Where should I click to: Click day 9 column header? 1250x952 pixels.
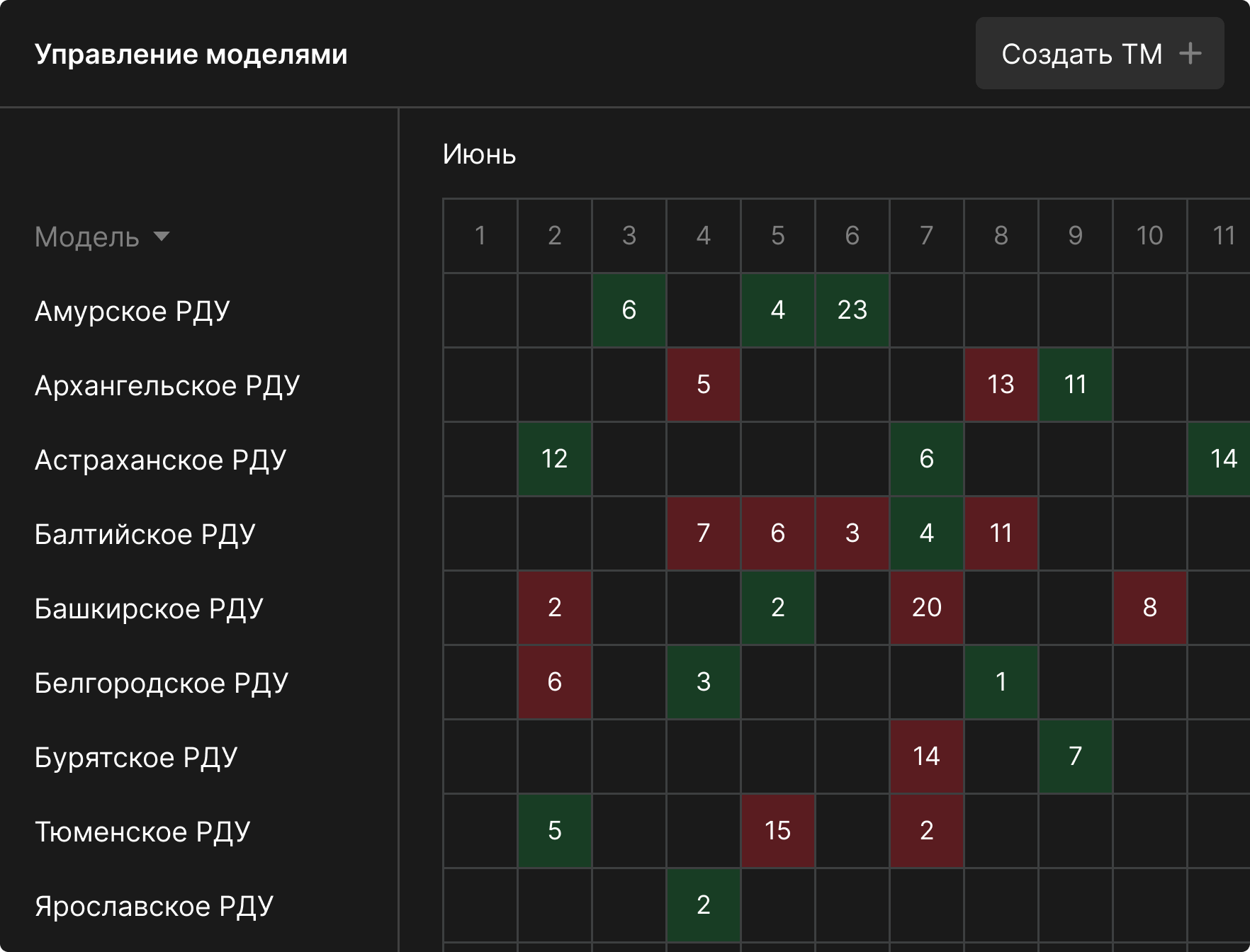click(1076, 236)
